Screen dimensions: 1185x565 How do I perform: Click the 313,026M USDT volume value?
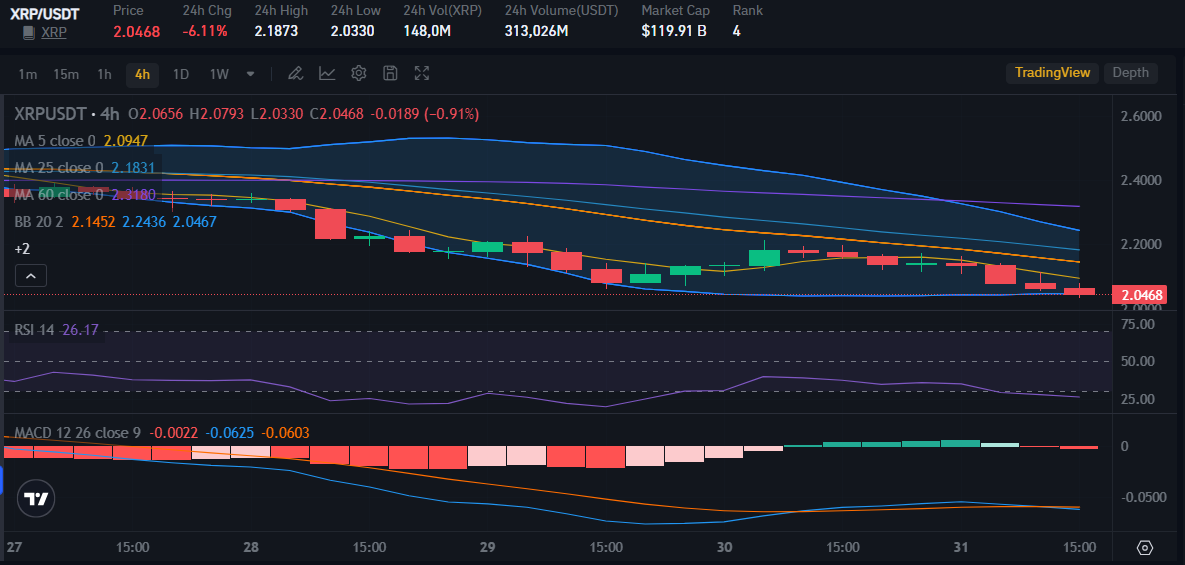click(537, 32)
